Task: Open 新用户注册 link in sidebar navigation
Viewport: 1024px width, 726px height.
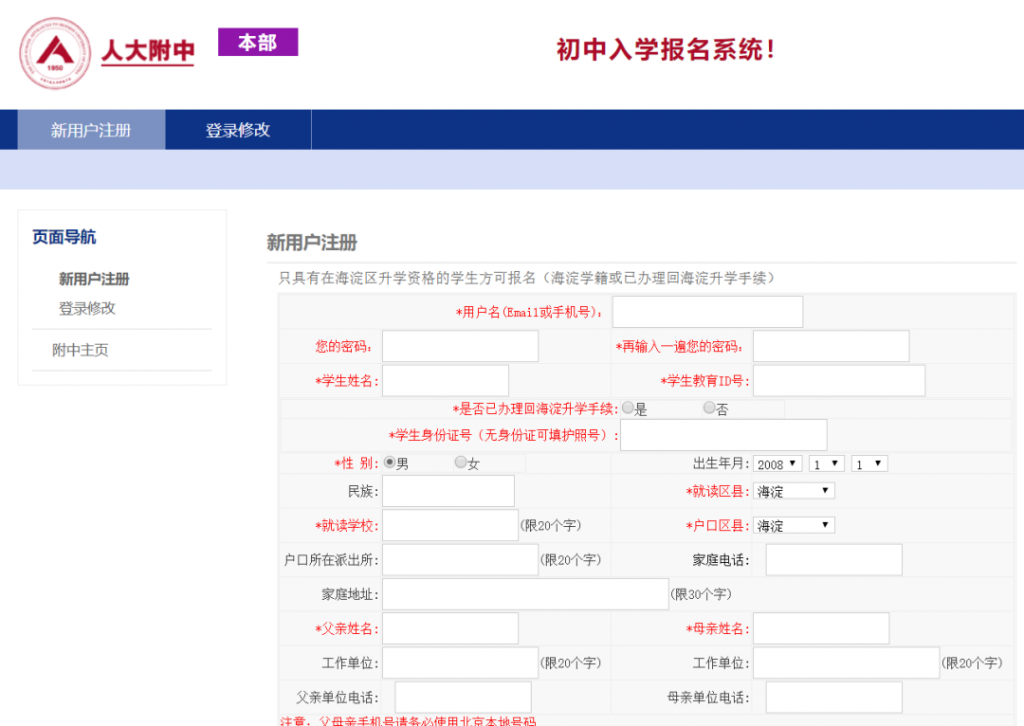Action: pos(94,279)
